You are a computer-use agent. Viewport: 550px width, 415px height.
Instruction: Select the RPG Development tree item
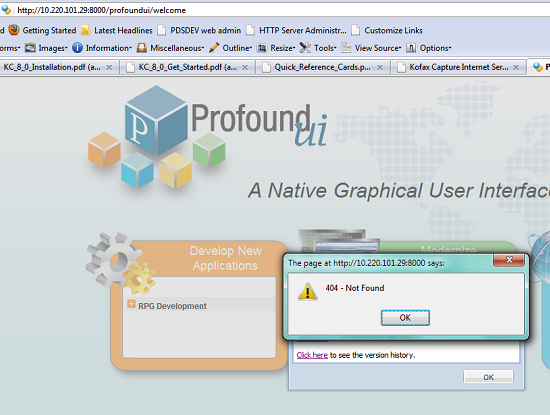click(172, 306)
